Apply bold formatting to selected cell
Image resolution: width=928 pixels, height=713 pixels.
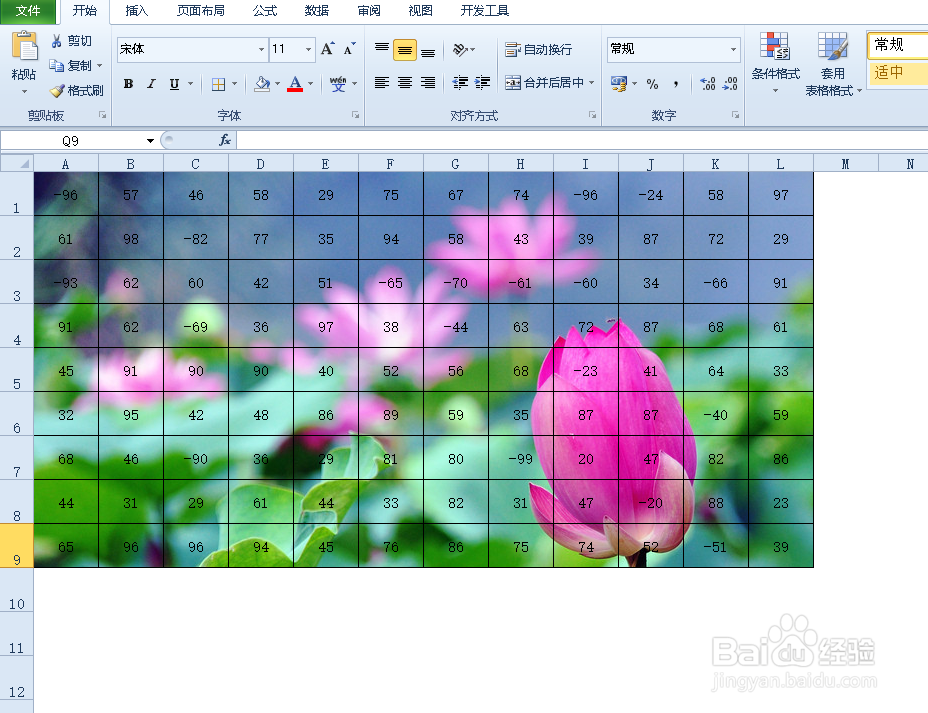(128, 84)
